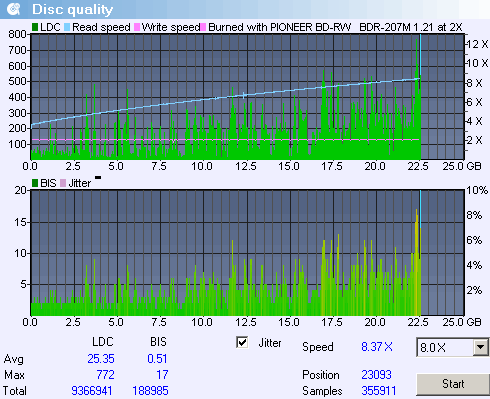This screenshot has height=399, width=490.
Task: Click the Position value 23093
Action: click(376, 375)
